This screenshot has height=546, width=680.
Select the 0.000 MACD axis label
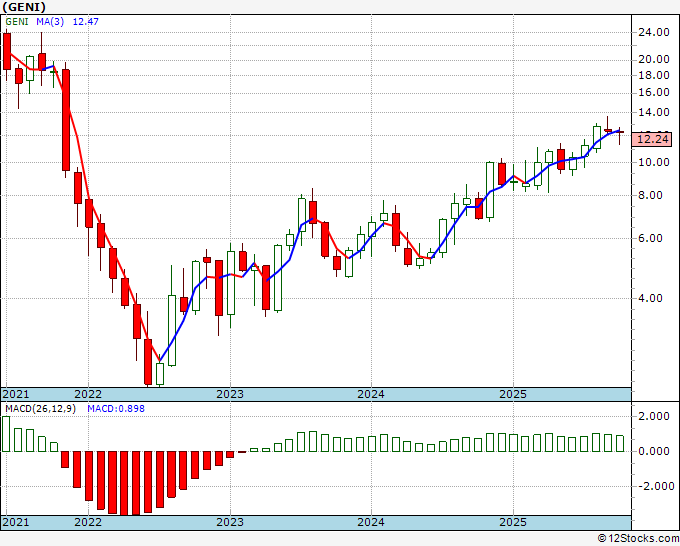click(x=654, y=451)
